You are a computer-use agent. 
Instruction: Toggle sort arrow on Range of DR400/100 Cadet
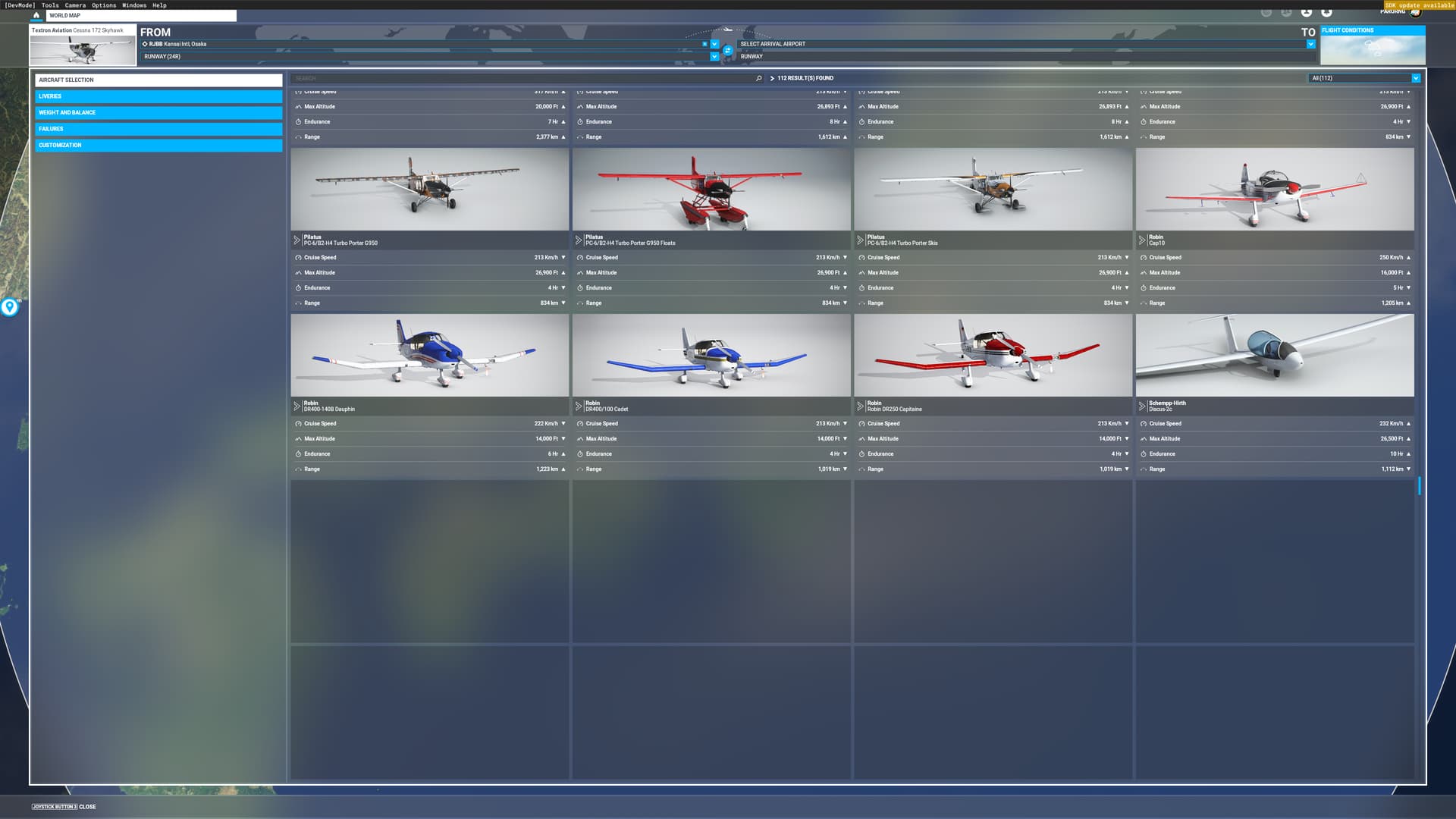(844, 469)
